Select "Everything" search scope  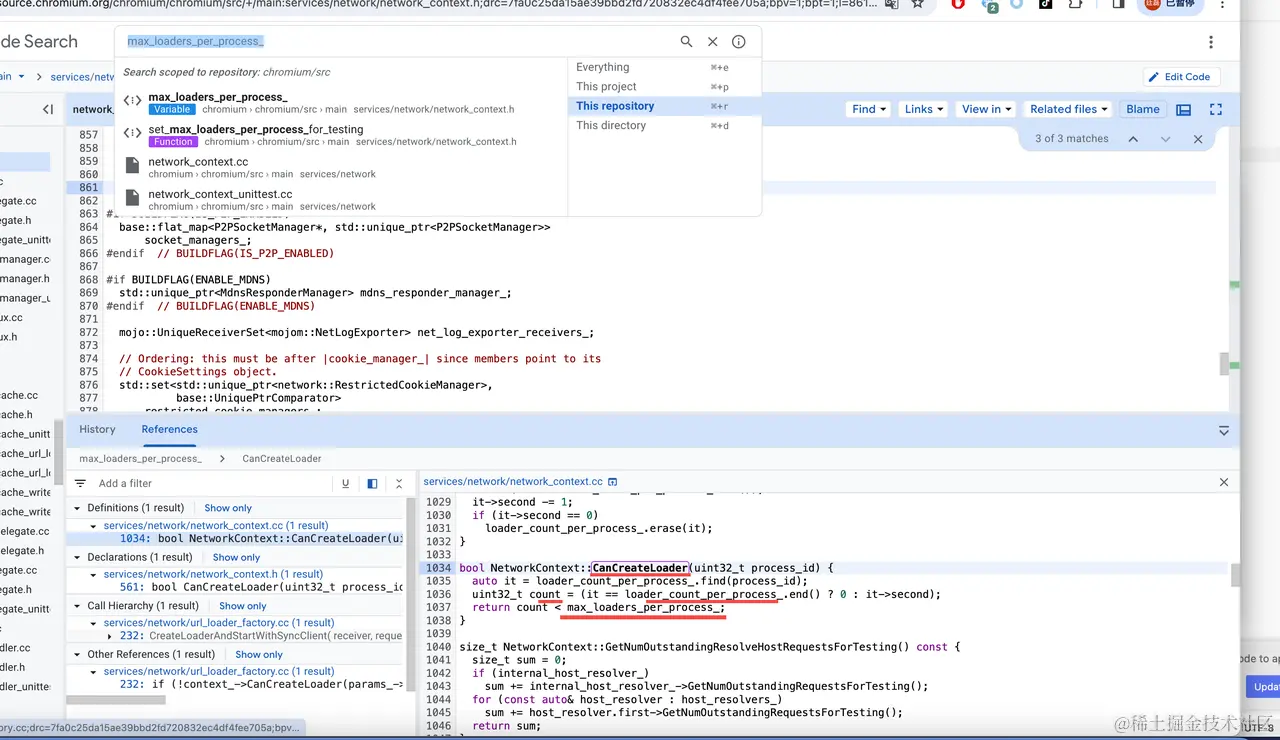point(603,67)
